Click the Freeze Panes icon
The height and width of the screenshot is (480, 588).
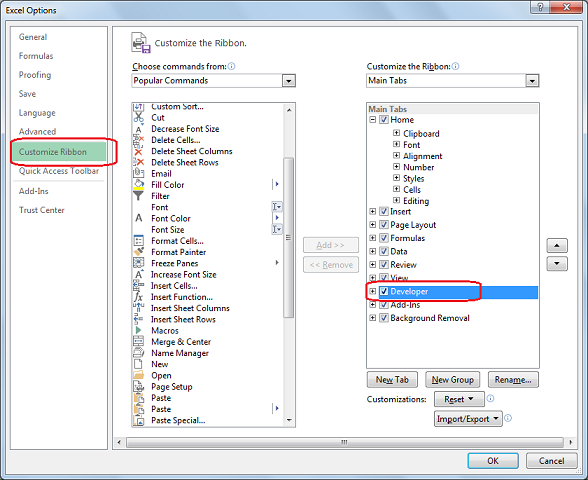(x=138, y=263)
